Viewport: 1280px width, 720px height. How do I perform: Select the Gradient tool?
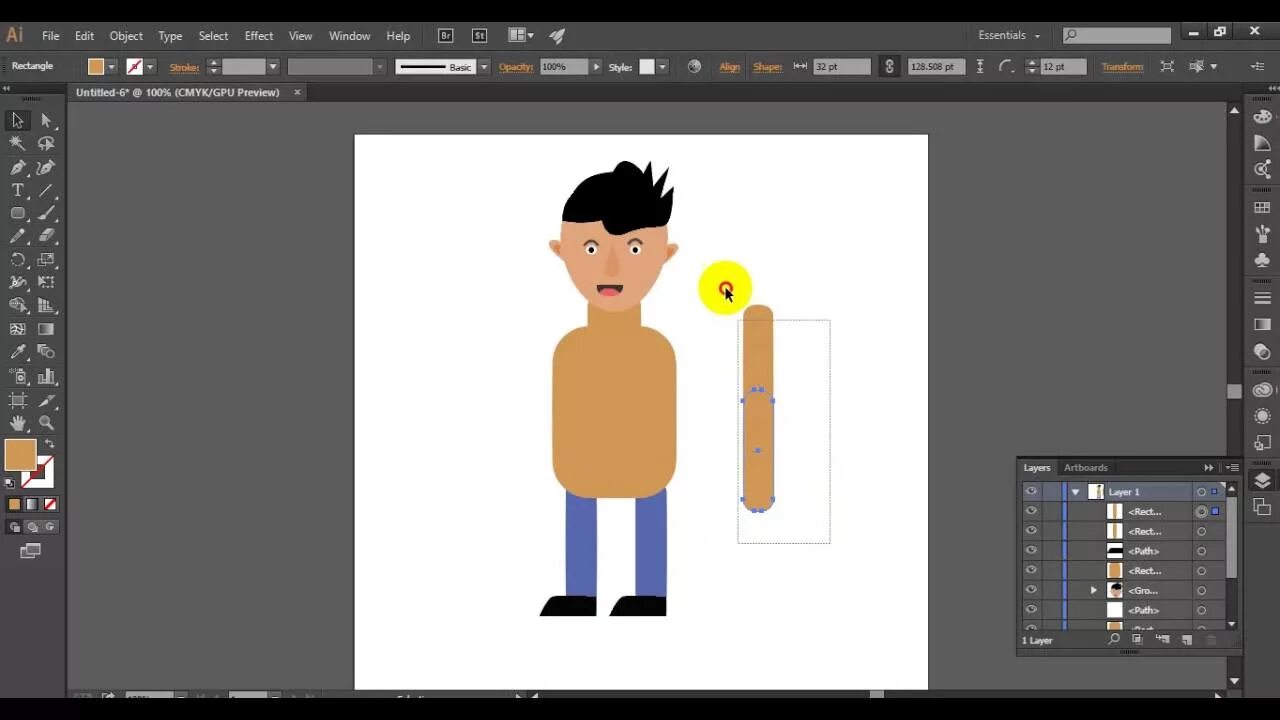(46, 329)
